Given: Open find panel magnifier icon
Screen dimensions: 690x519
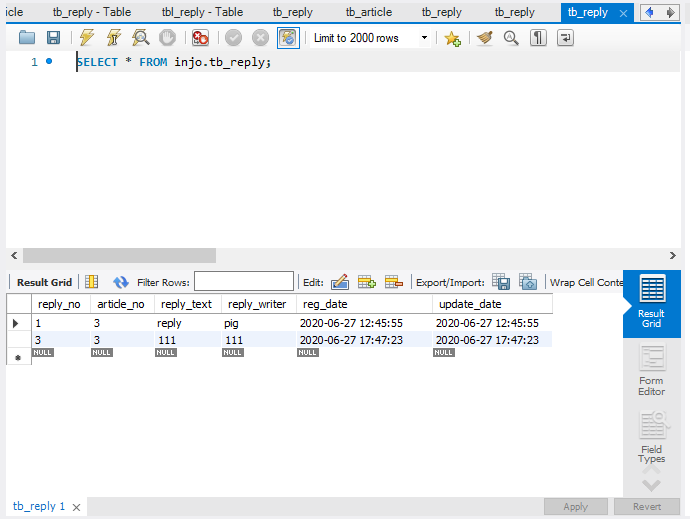Looking at the screenshot, I should (511, 38).
